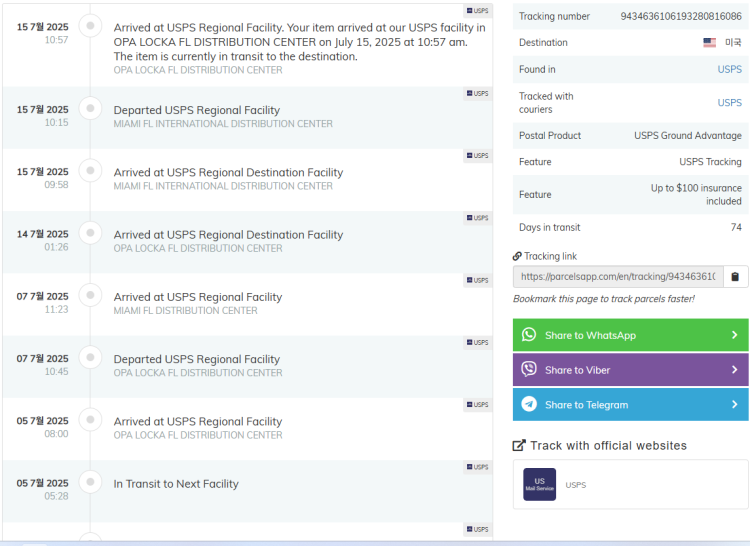This screenshot has width=750, height=546.
Task: Click USPS badge on 05 Jul 05:28 event
Action: click(477, 467)
